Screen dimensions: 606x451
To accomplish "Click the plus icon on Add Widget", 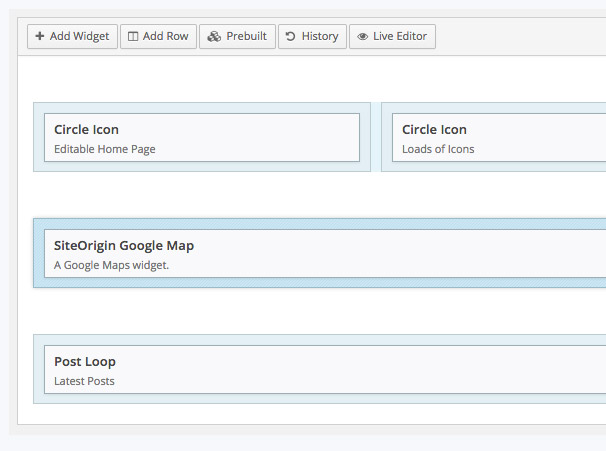I will (x=39, y=36).
